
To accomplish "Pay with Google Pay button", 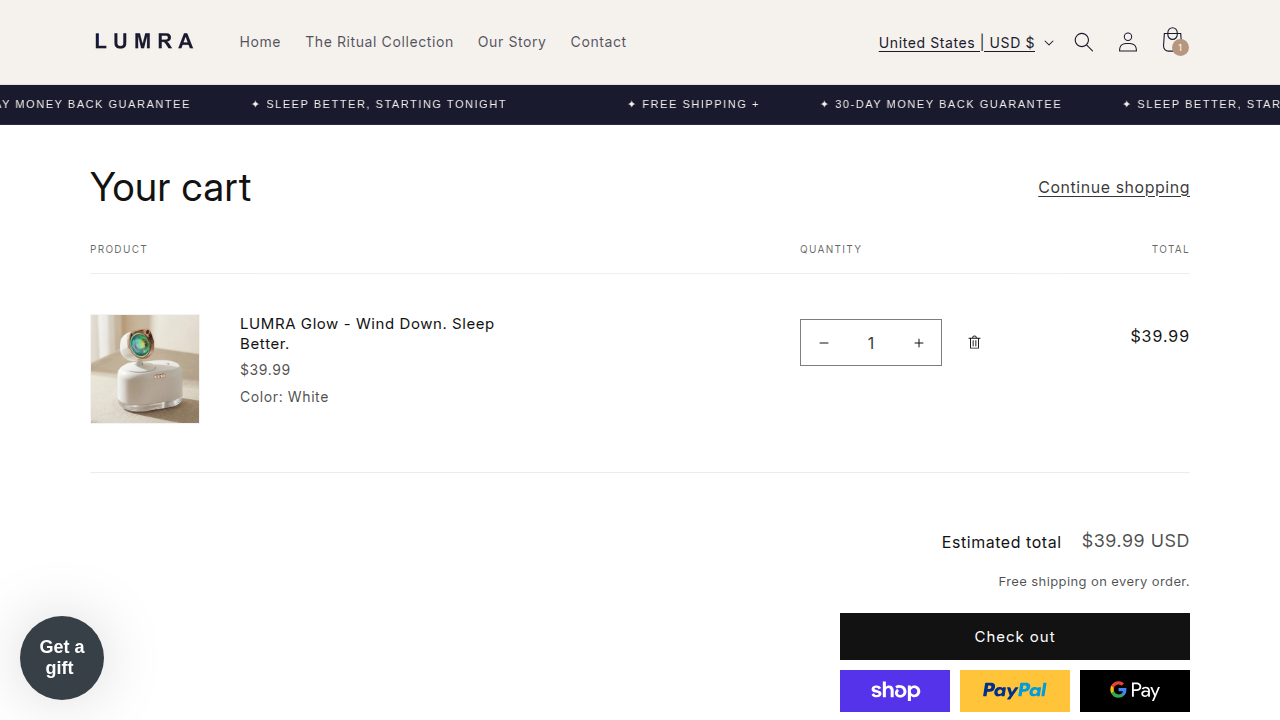I will coord(1135,691).
